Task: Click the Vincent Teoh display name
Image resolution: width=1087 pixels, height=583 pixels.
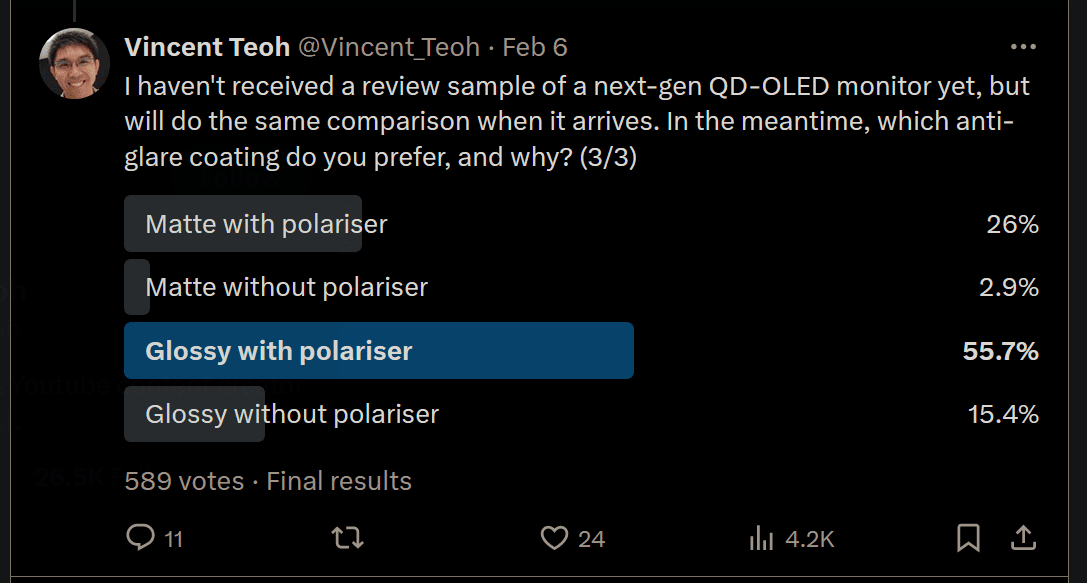Action: (x=207, y=47)
